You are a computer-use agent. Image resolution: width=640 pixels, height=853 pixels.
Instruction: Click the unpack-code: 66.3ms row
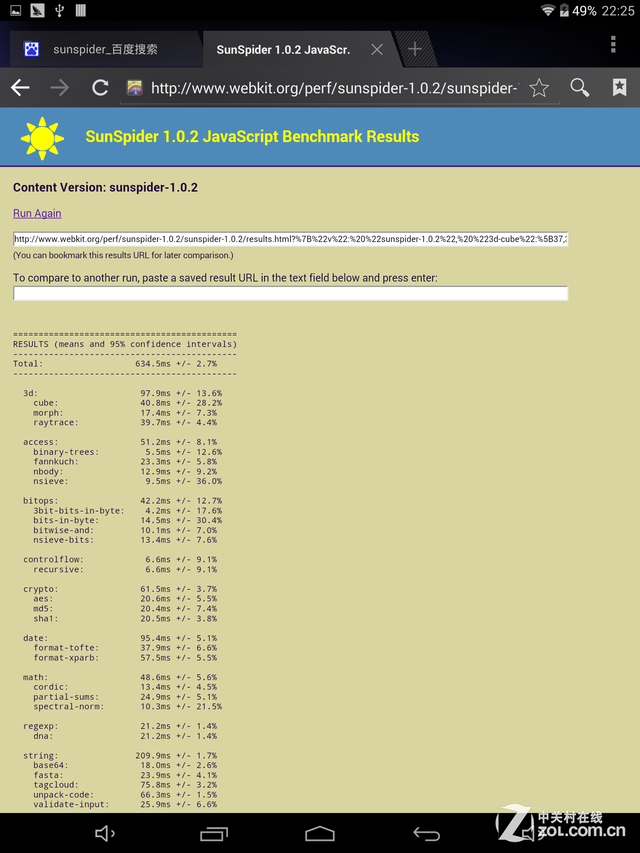pyautogui.click(x=125, y=794)
